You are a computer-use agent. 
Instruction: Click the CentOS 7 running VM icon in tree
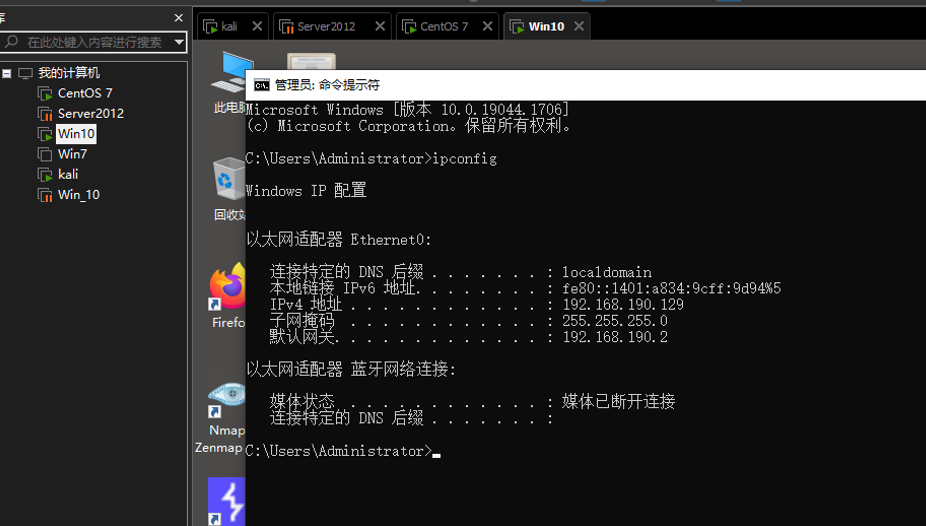coord(45,93)
